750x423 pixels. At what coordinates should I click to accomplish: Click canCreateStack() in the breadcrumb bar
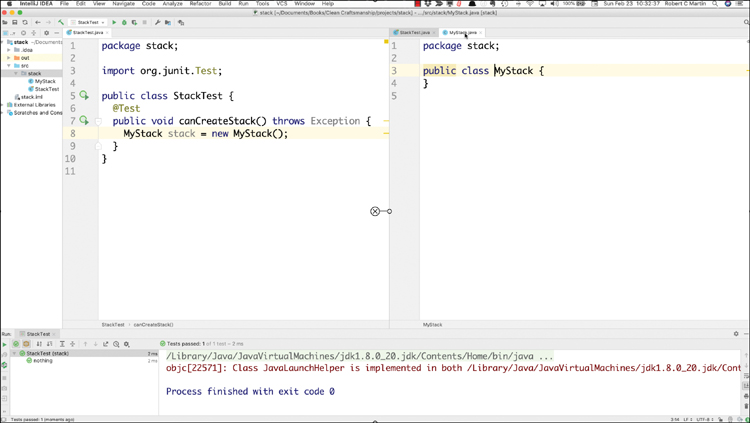click(153, 325)
